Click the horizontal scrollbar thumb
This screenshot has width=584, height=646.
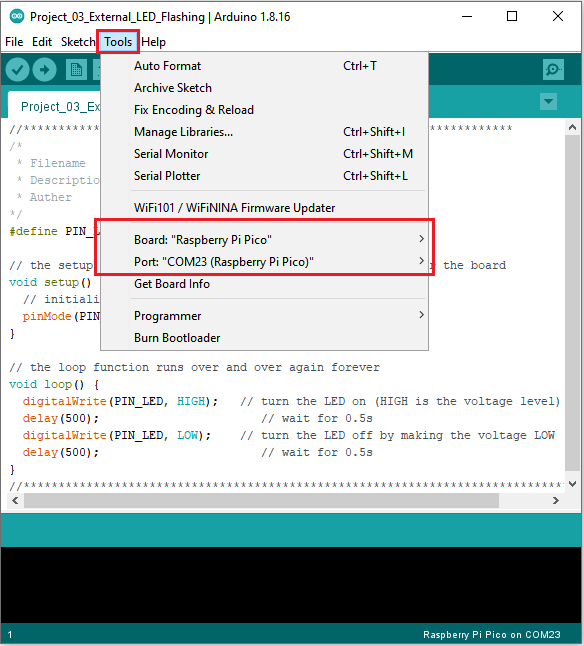click(x=262, y=501)
